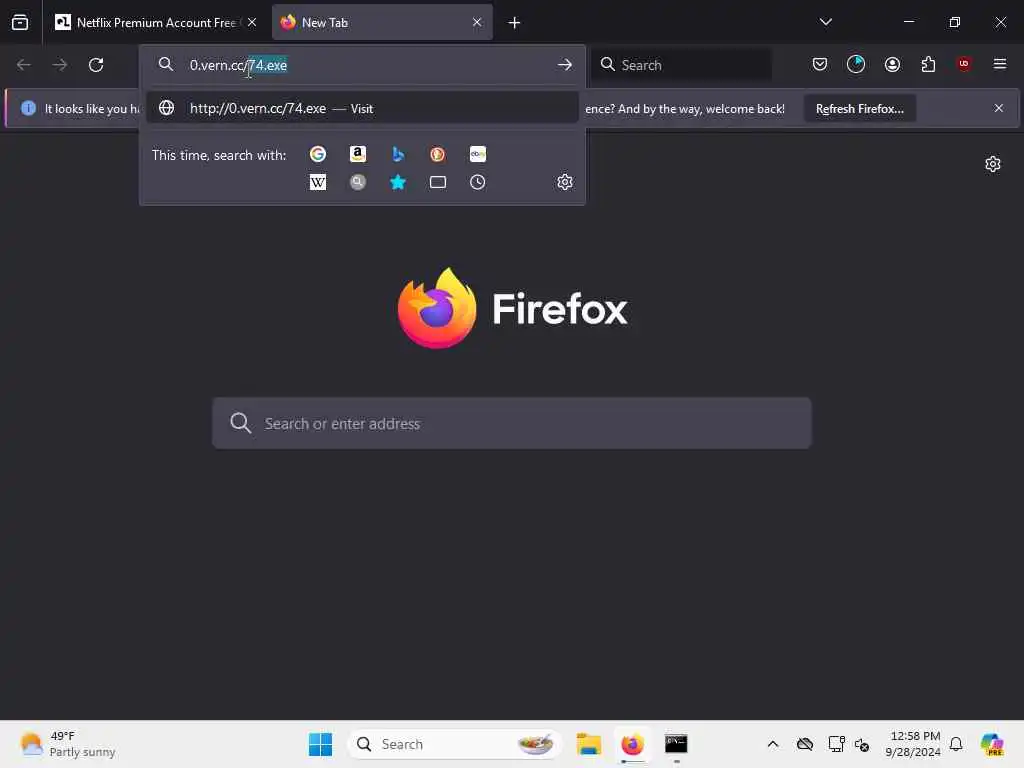The width and height of the screenshot is (1024, 768).
Task: Click the Windows taskbar Search box
Action: coord(455,744)
